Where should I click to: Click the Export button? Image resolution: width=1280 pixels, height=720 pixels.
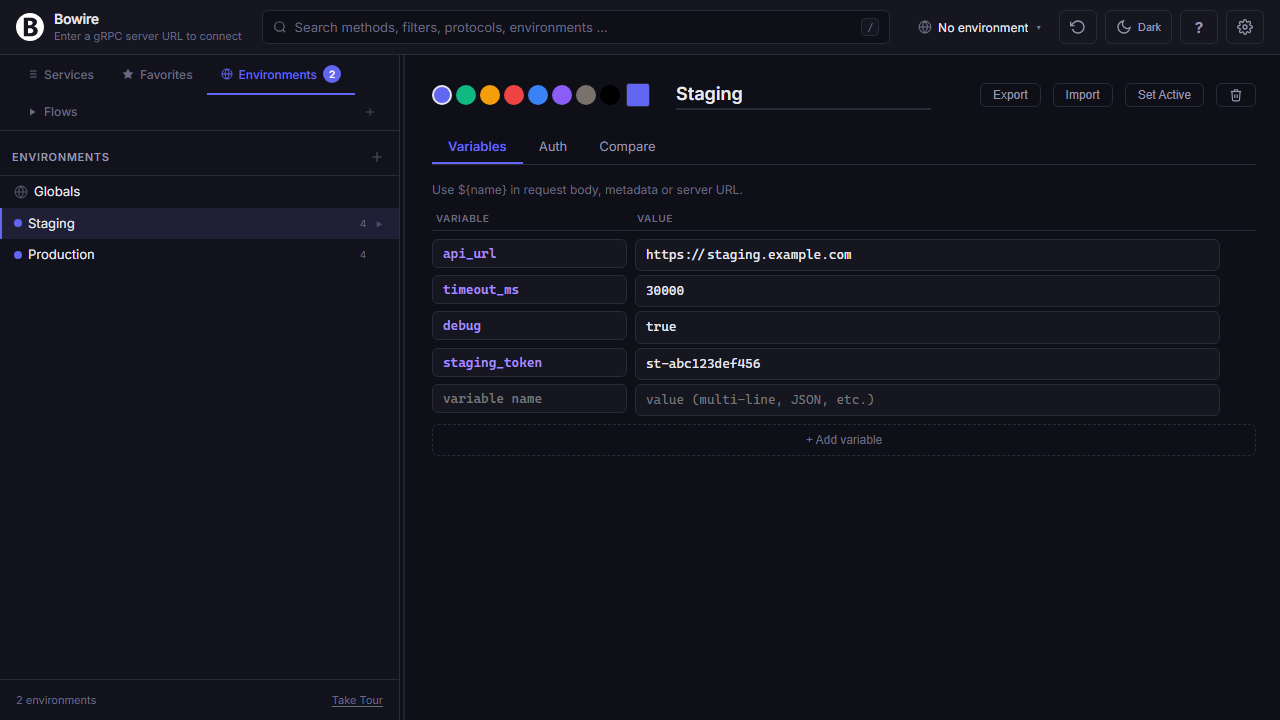[1010, 95]
